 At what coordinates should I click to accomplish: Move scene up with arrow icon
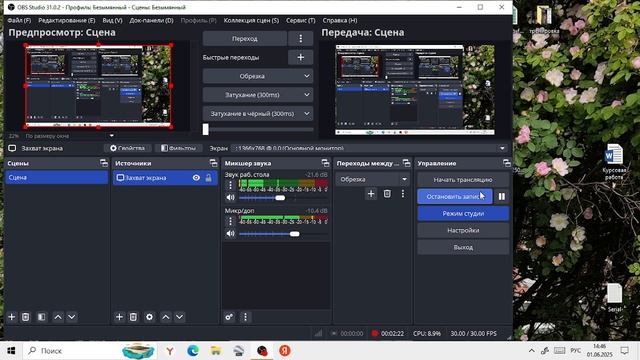(58, 317)
